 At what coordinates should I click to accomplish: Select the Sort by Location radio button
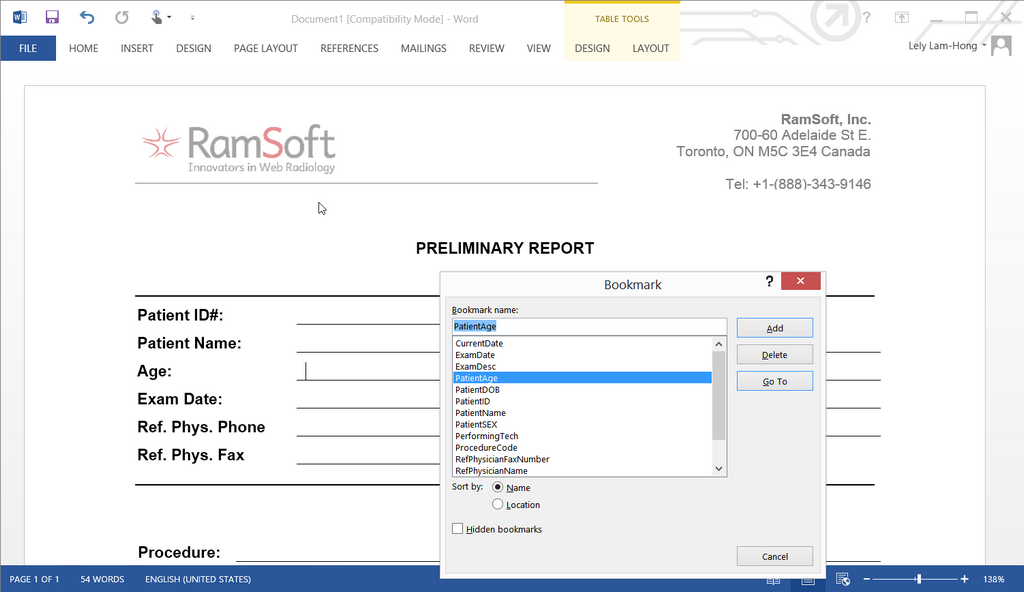498,505
